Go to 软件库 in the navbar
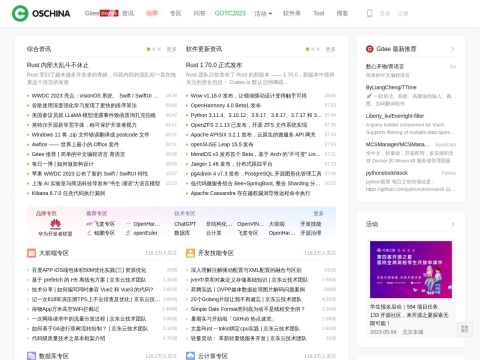 (292, 13)
